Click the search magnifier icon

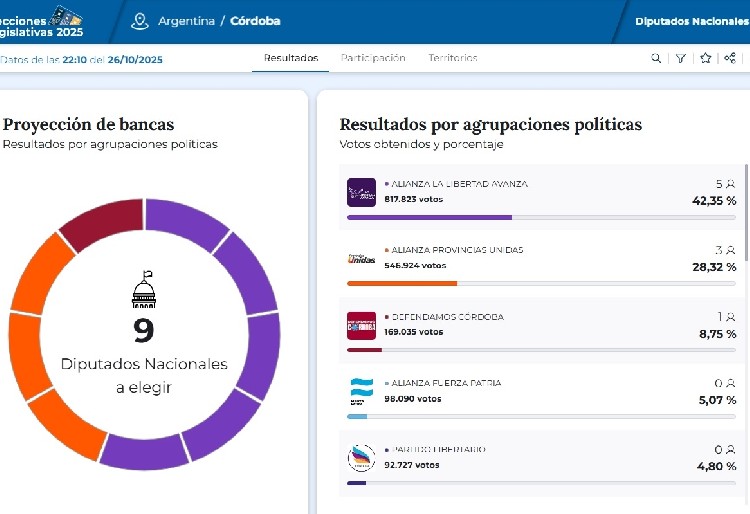click(x=656, y=58)
